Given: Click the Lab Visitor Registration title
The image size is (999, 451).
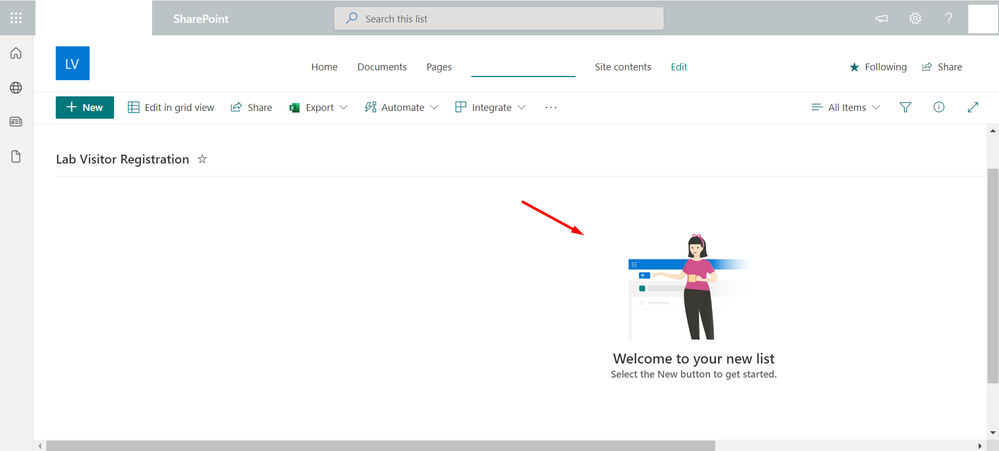Looking at the screenshot, I should 122,159.
